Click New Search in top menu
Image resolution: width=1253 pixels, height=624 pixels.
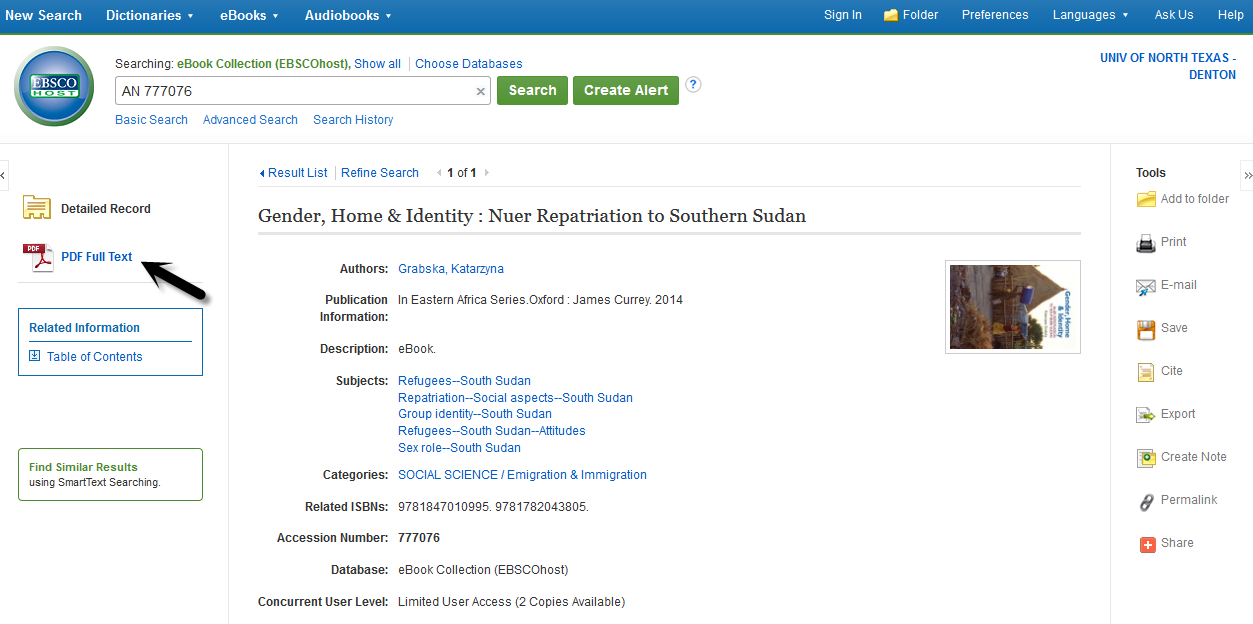click(43, 15)
